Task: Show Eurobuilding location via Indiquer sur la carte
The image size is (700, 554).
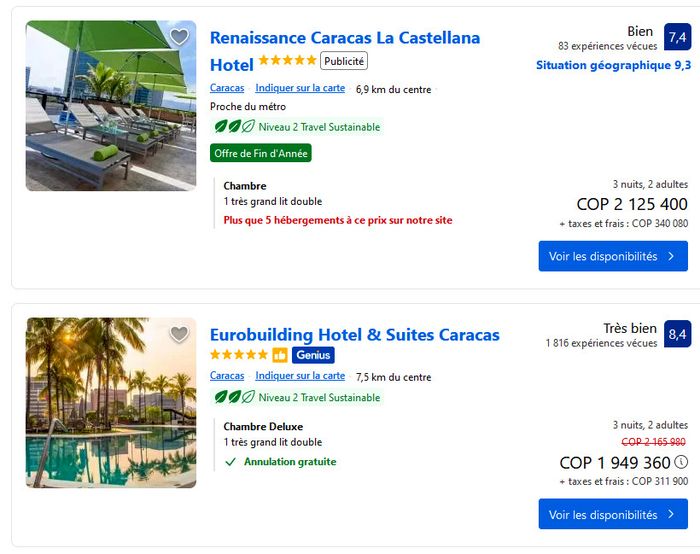Action: pyautogui.click(x=300, y=376)
